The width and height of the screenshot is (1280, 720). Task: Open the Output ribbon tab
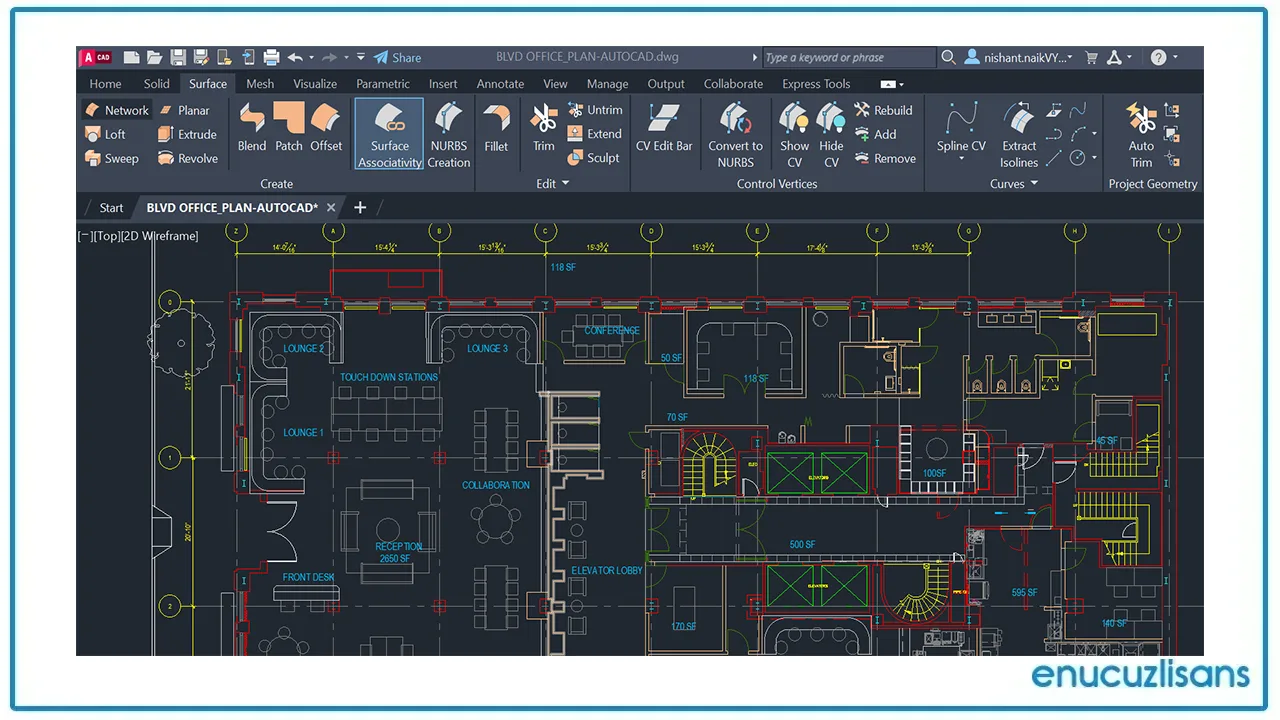coord(666,84)
